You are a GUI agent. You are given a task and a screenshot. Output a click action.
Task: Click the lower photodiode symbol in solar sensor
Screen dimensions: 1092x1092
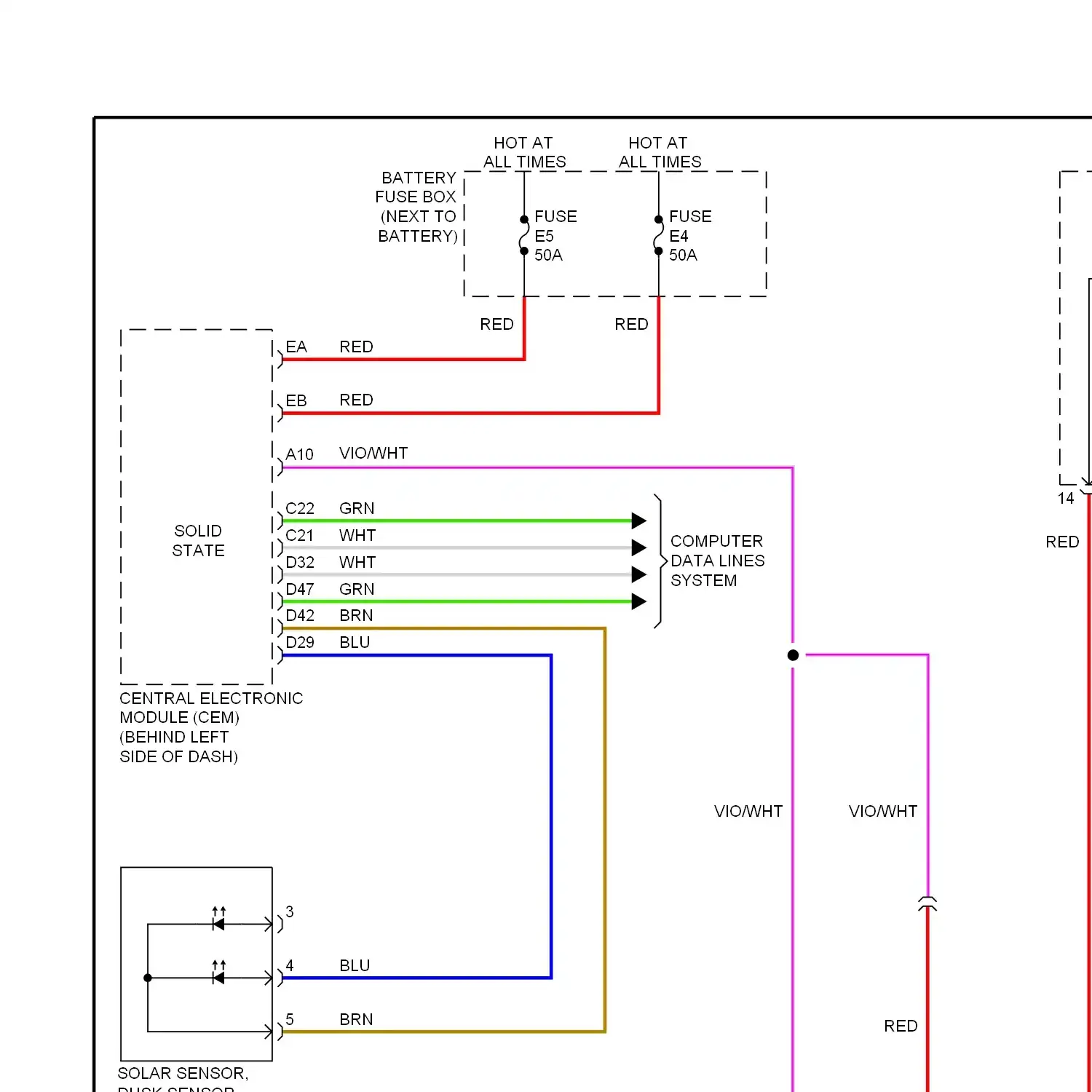(218, 973)
